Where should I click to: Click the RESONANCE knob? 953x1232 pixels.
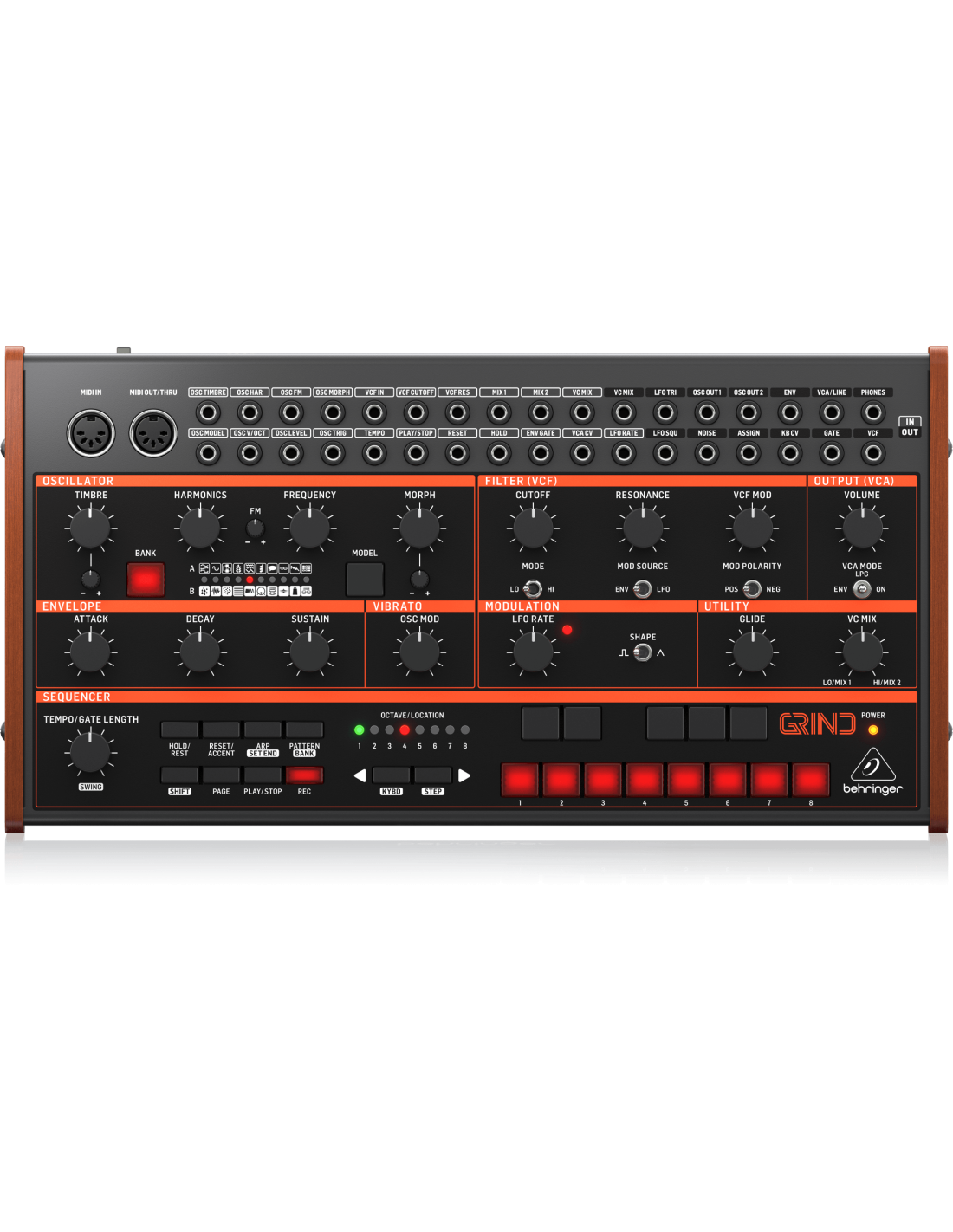coord(643,528)
